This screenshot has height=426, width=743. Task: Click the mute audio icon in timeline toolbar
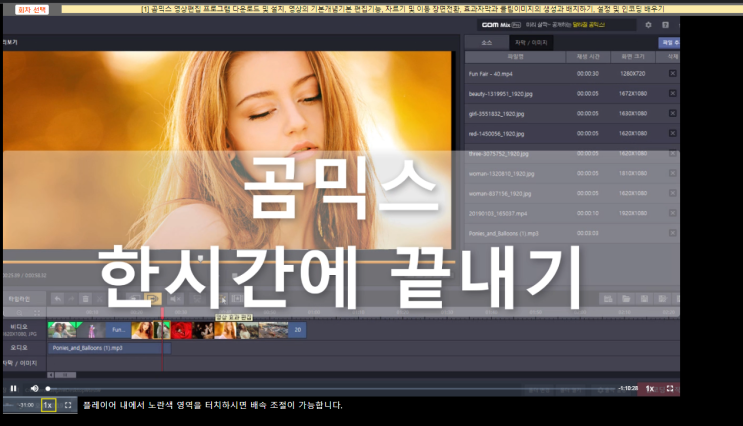[x=174, y=299]
